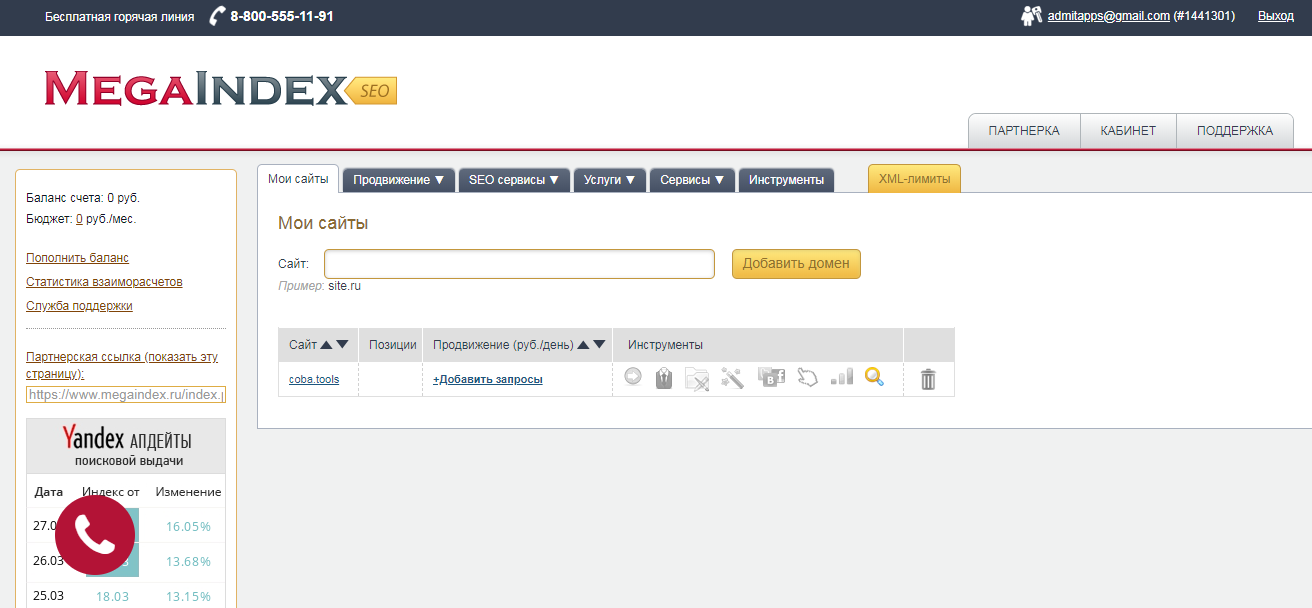The height and width of the screenshot is (608, 1312).
Task: Select the folder-with-pencil editing tool icon
Action: (697, 379)
